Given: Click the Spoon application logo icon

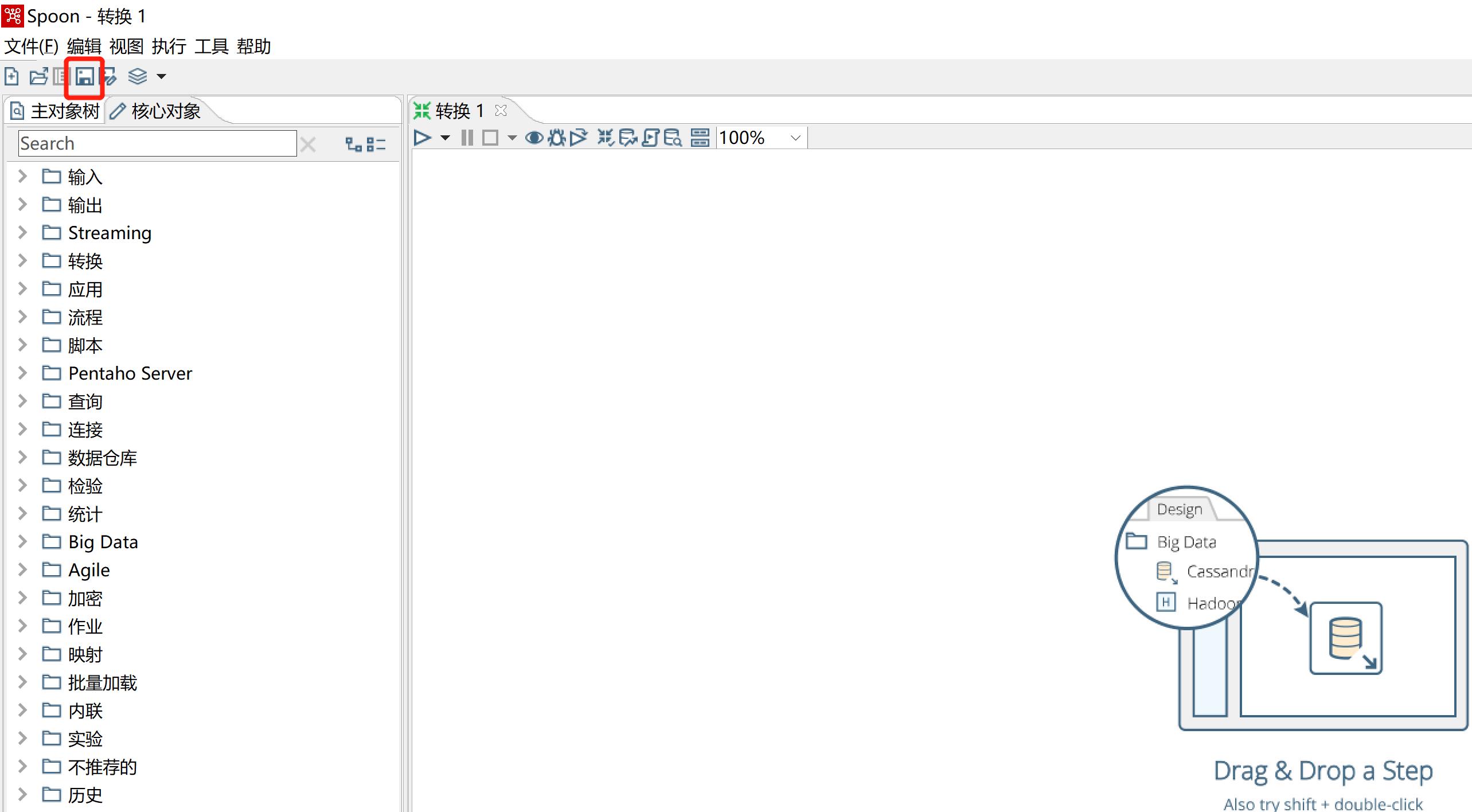Looking at the screenshot, I should click(11, 12).
